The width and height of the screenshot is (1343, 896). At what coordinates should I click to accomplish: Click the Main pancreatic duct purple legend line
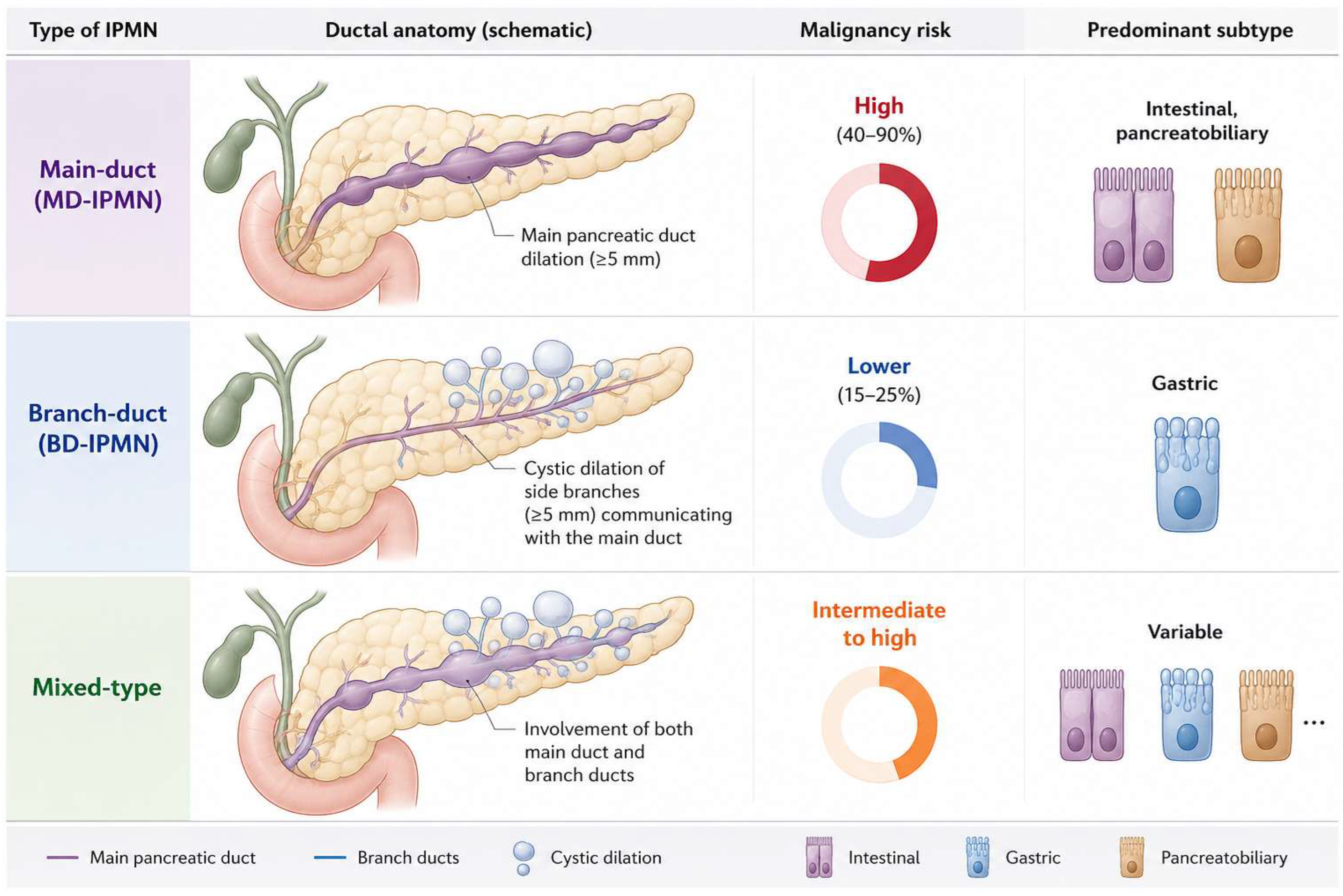(x=62, y=857)
